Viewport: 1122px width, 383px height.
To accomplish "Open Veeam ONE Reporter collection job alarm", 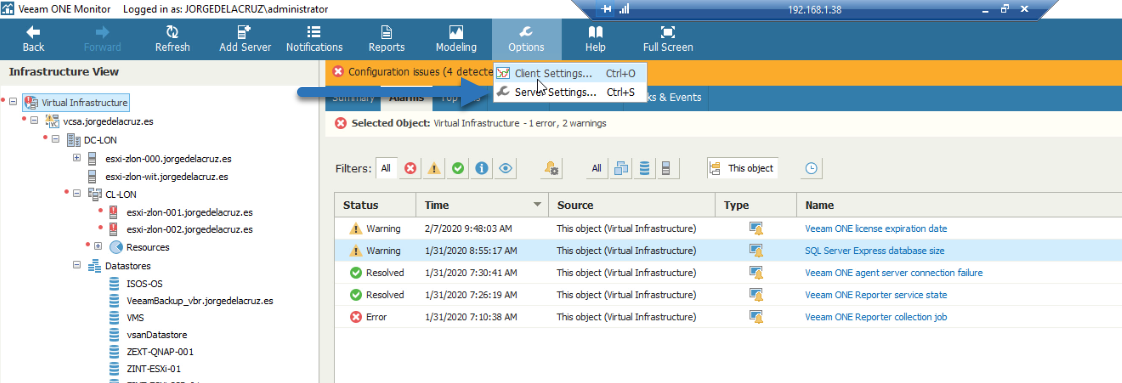I will pos(876,316).
